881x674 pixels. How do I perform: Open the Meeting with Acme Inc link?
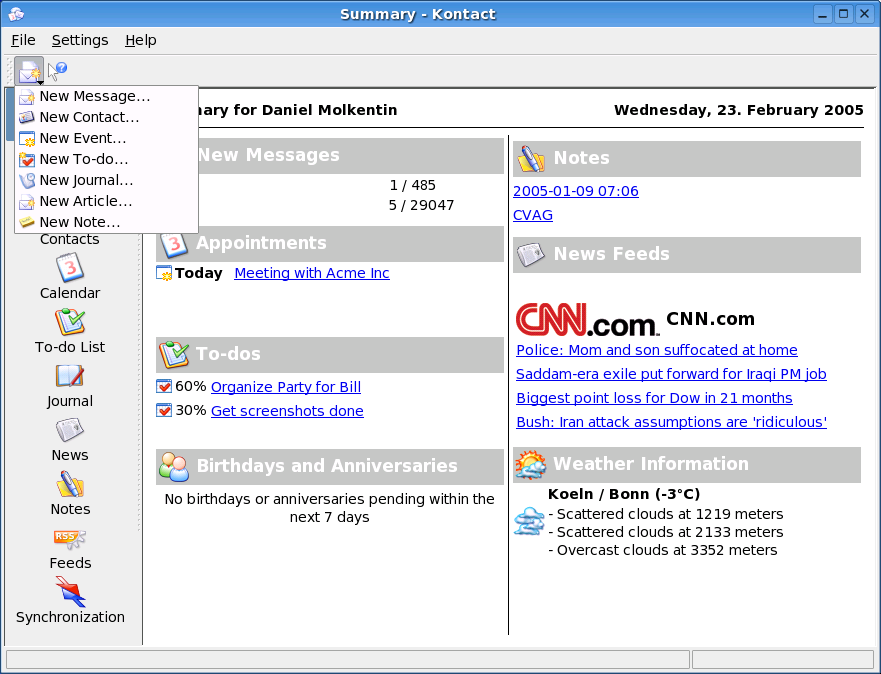pos(311,273)
